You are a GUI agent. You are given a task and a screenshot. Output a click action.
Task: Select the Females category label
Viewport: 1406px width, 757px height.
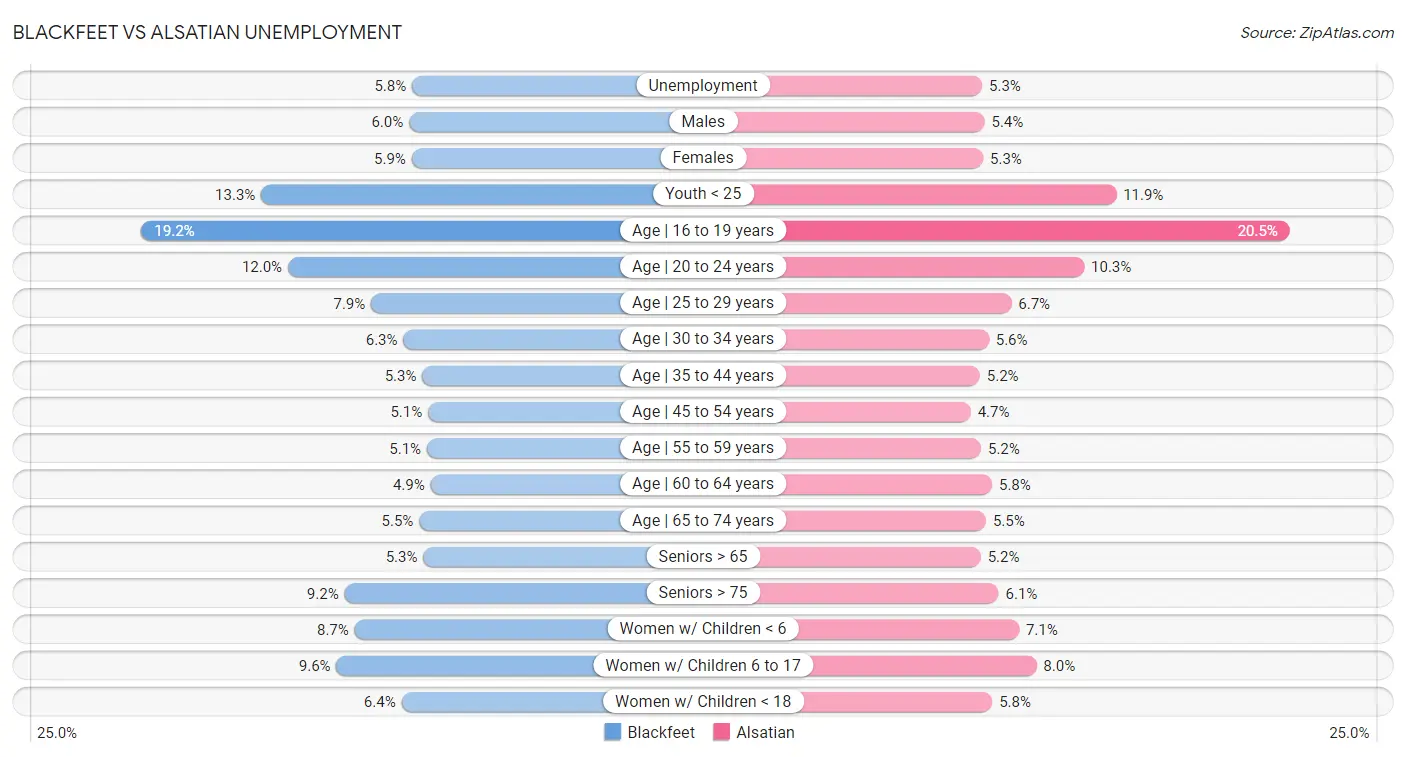point(703,158)
